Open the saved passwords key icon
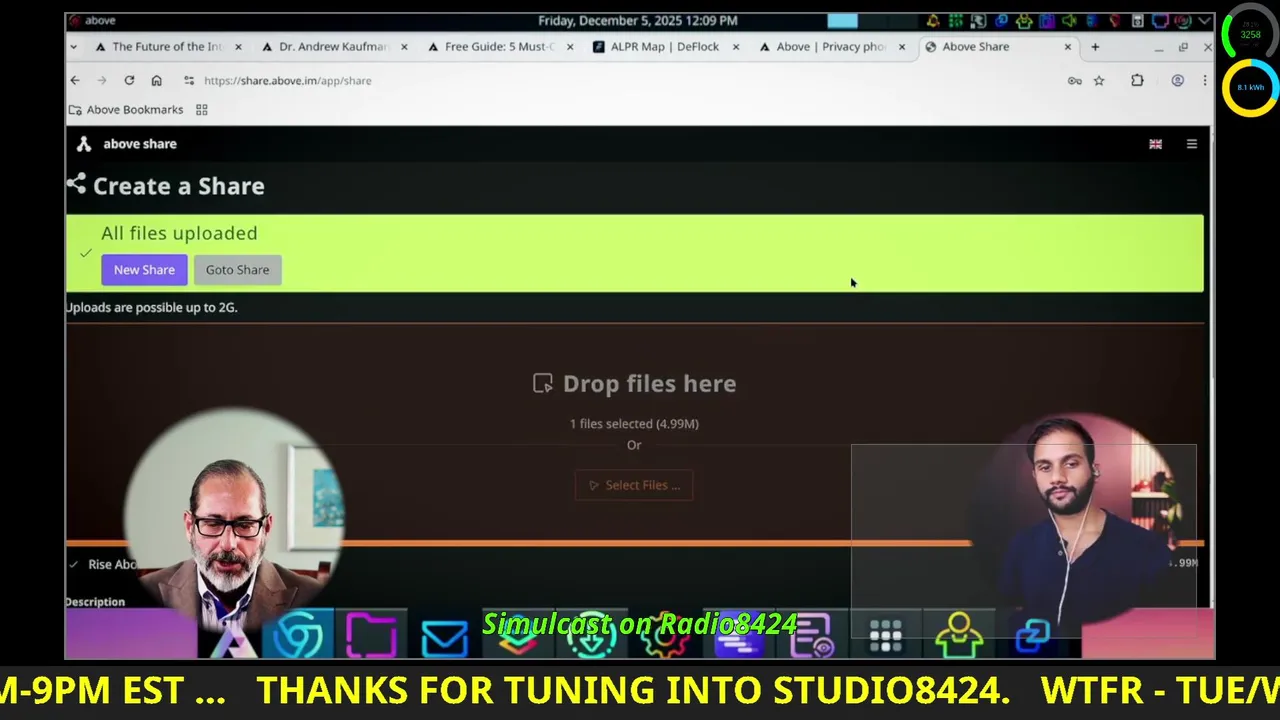This screenshot has width=1280, height=720. [1075, 81]
